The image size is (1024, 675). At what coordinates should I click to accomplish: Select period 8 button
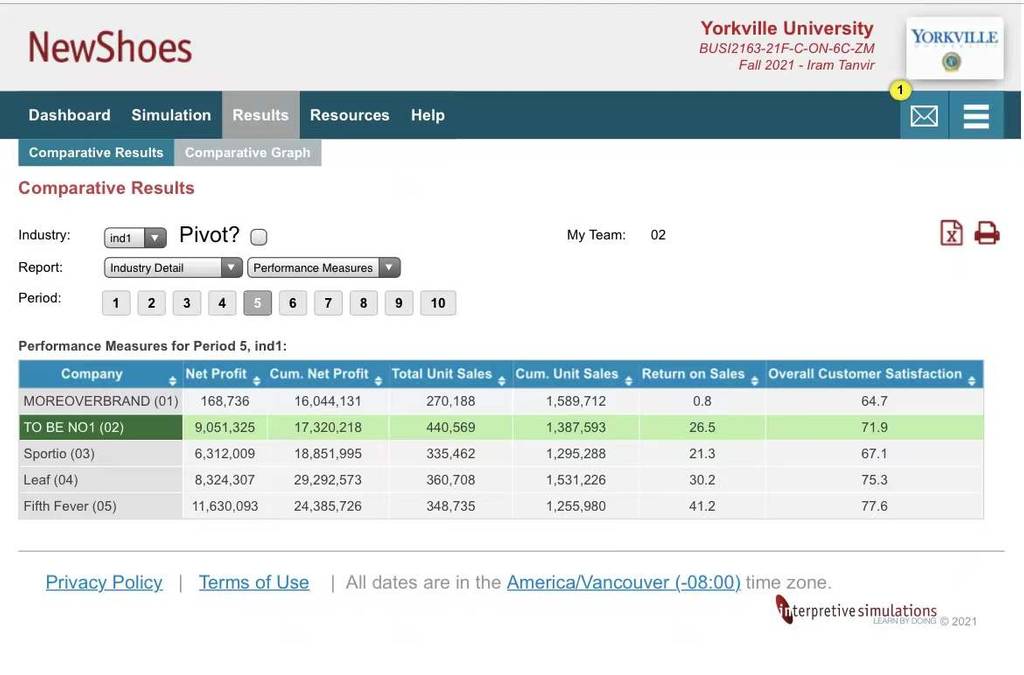pyautogui.click(x=363, y=303)
